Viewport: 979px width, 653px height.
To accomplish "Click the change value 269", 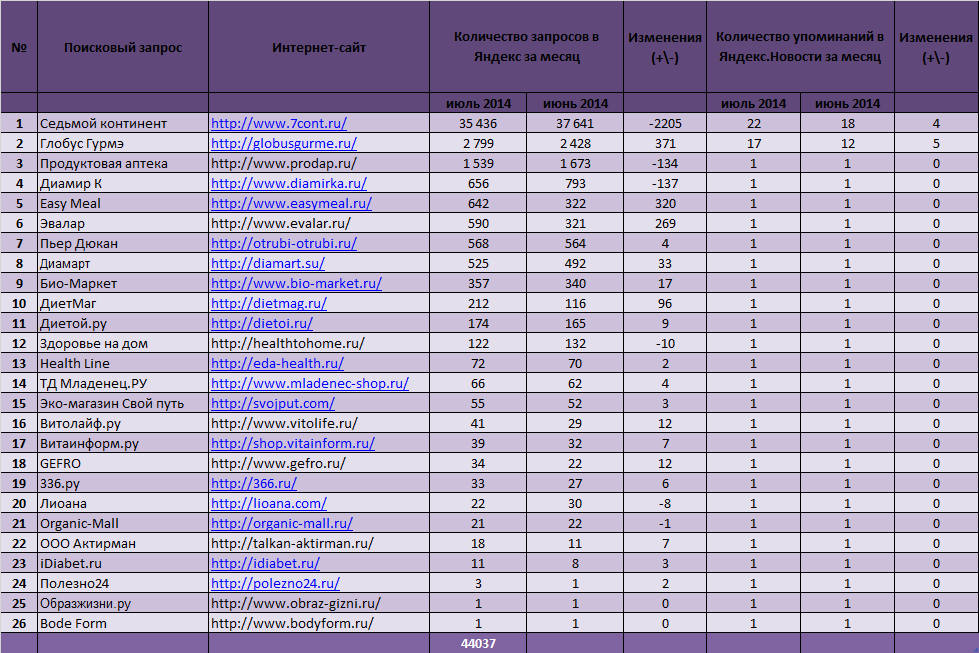I will click(665, 223).
